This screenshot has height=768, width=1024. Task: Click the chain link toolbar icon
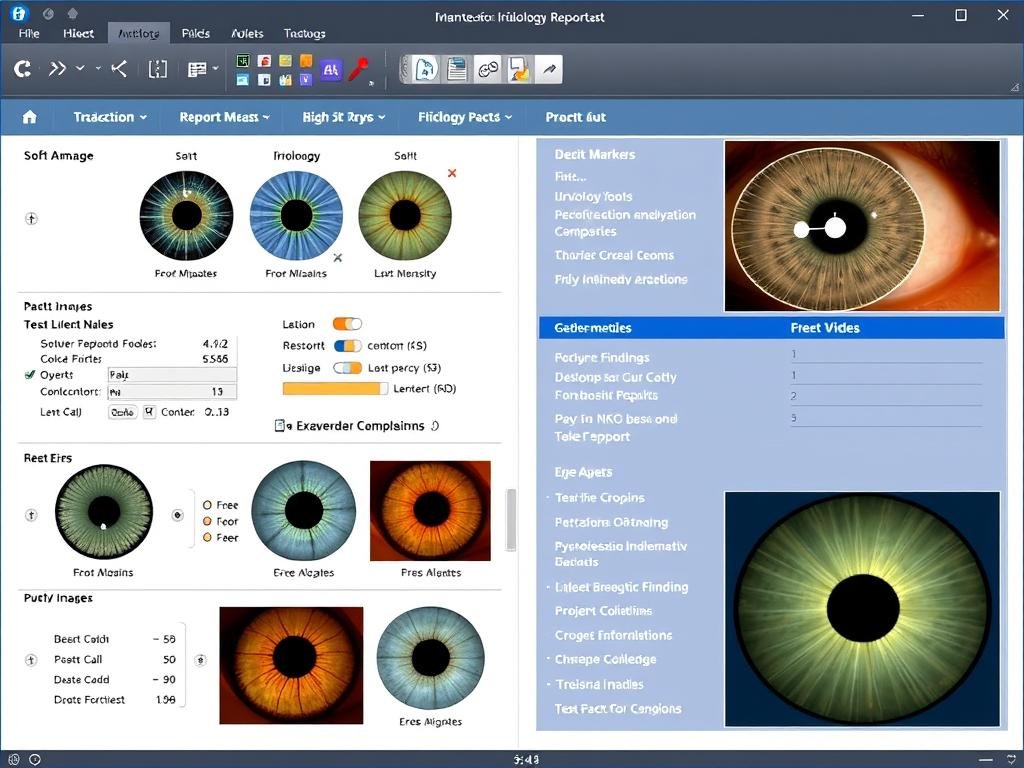[488, 69]
